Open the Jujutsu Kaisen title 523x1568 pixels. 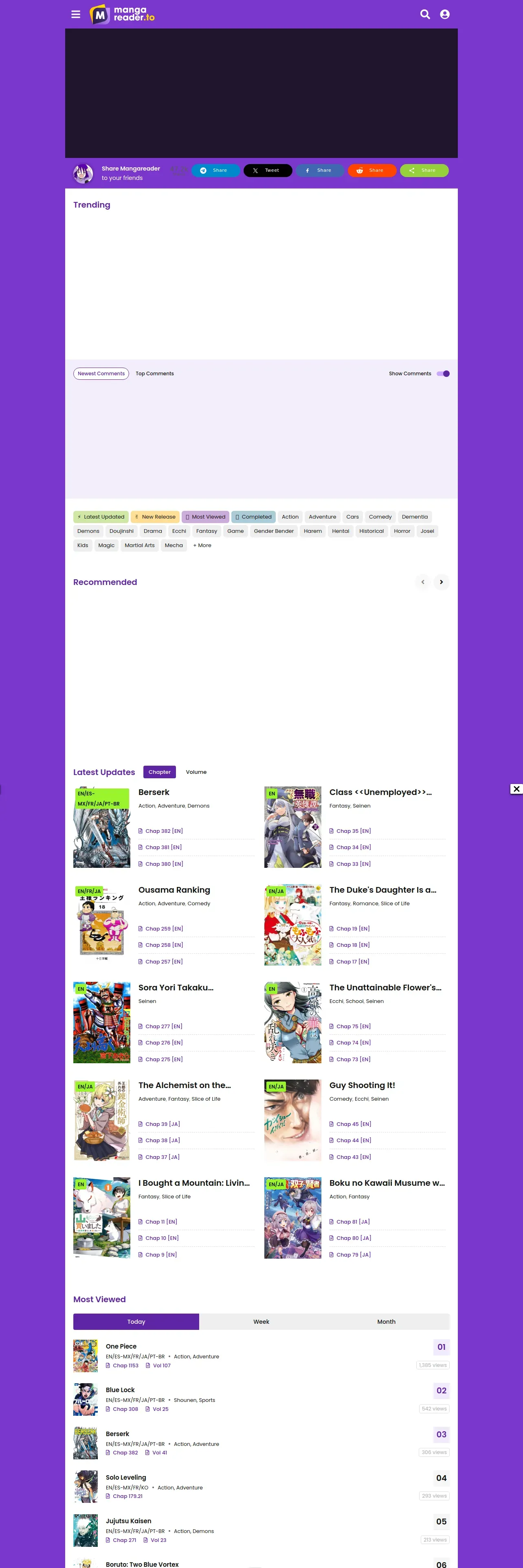click(x=128, y=1520)
